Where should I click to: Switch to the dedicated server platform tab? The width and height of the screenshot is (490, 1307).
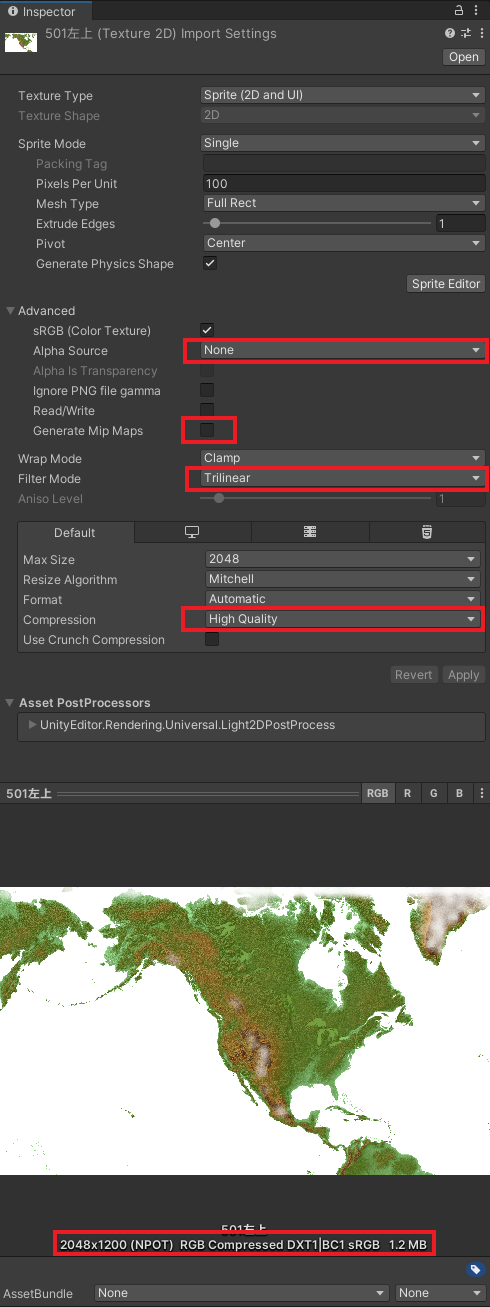pos(310,532)
